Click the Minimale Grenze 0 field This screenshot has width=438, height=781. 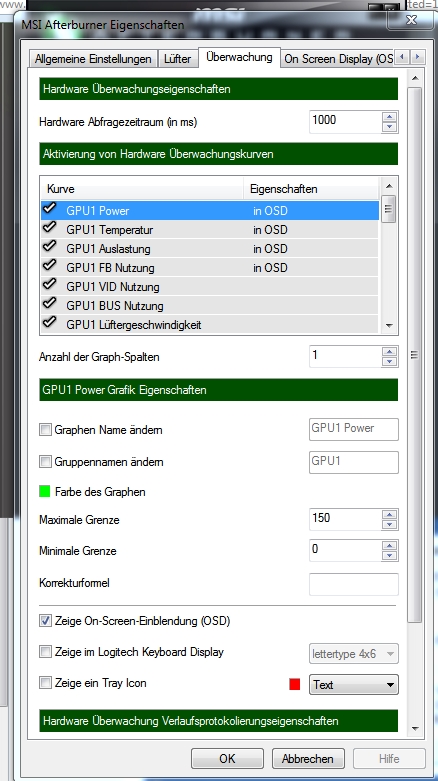(x=345, y=550)
